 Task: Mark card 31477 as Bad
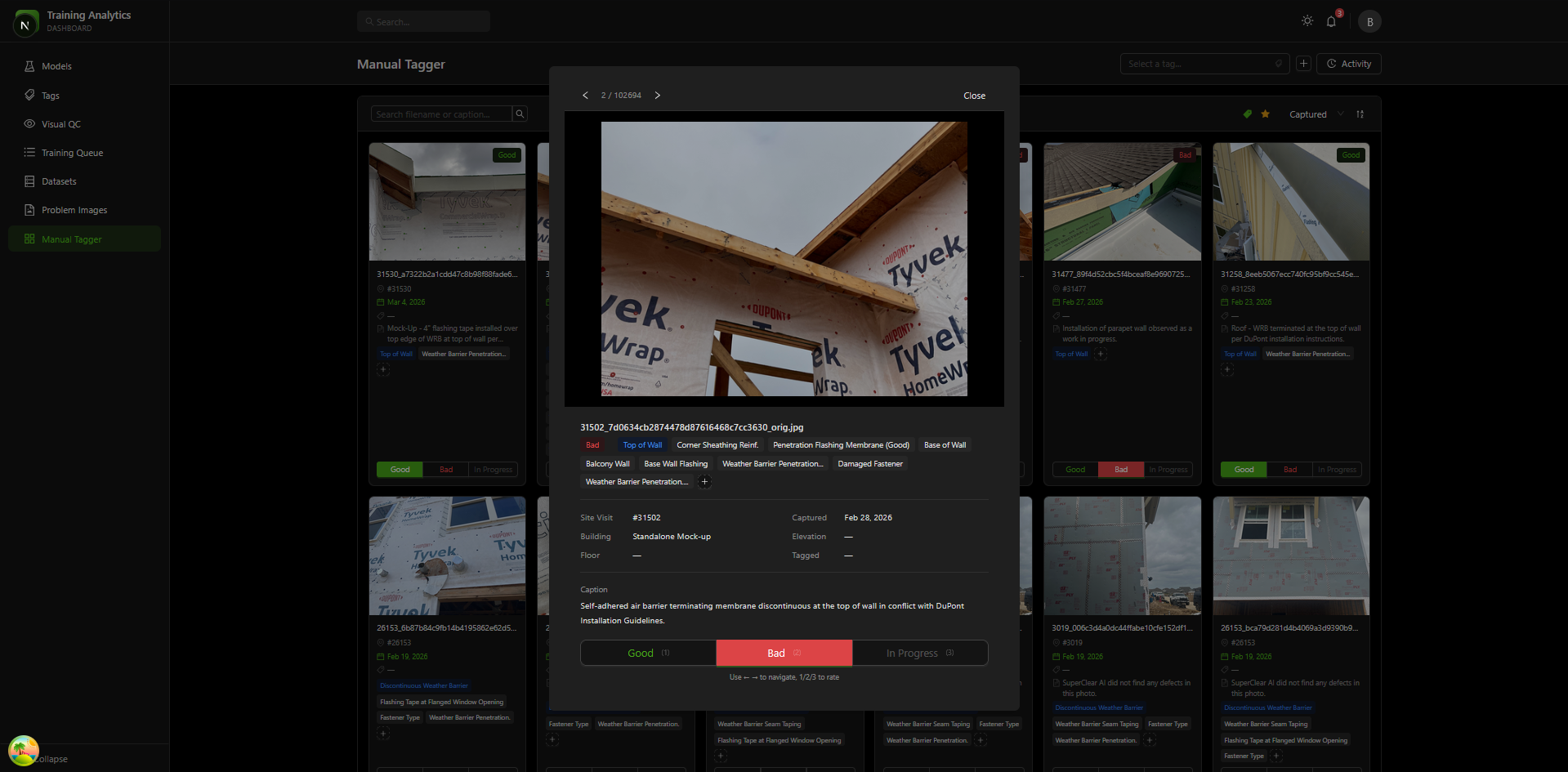pos(1121,470)
